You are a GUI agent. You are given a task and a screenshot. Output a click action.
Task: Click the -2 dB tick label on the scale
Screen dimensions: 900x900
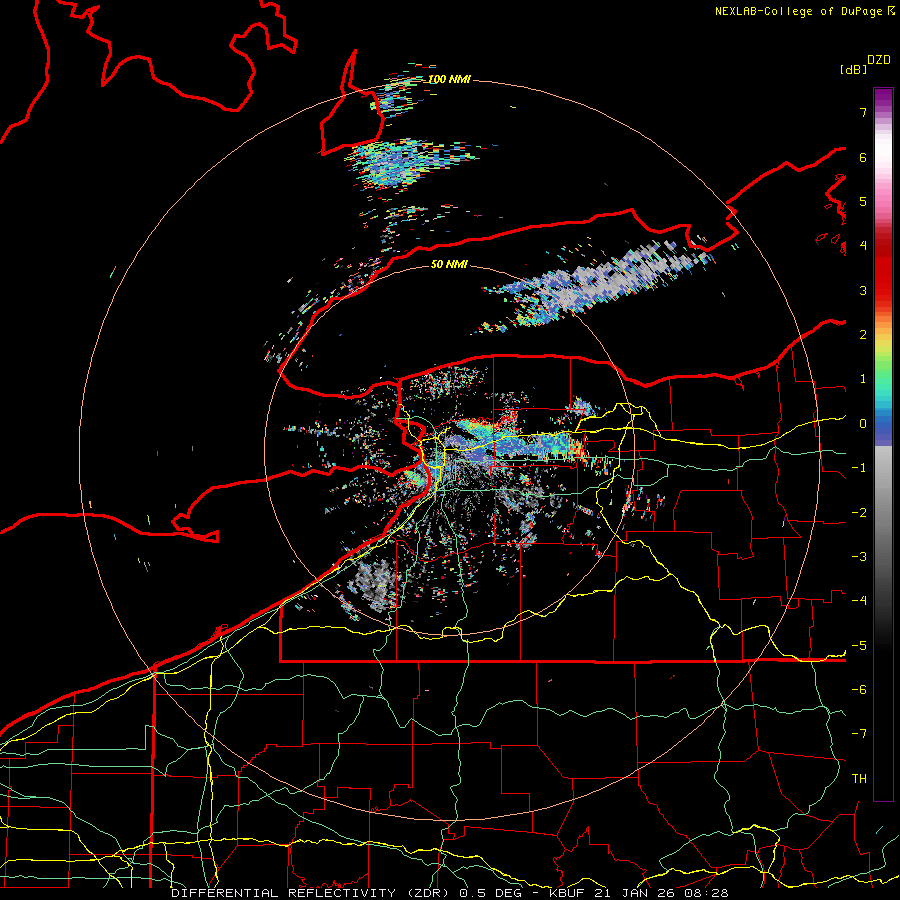[x=859, y=513]
